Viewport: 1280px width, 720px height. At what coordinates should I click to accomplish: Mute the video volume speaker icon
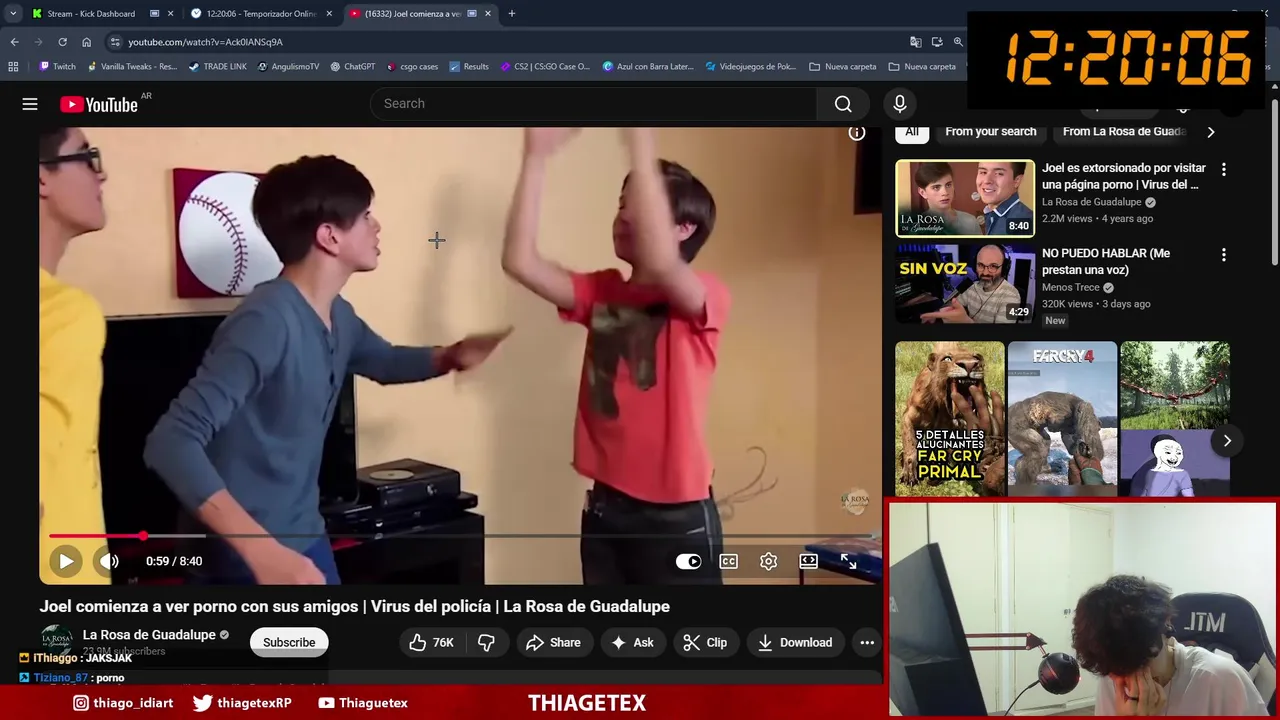tap(109, 561)
